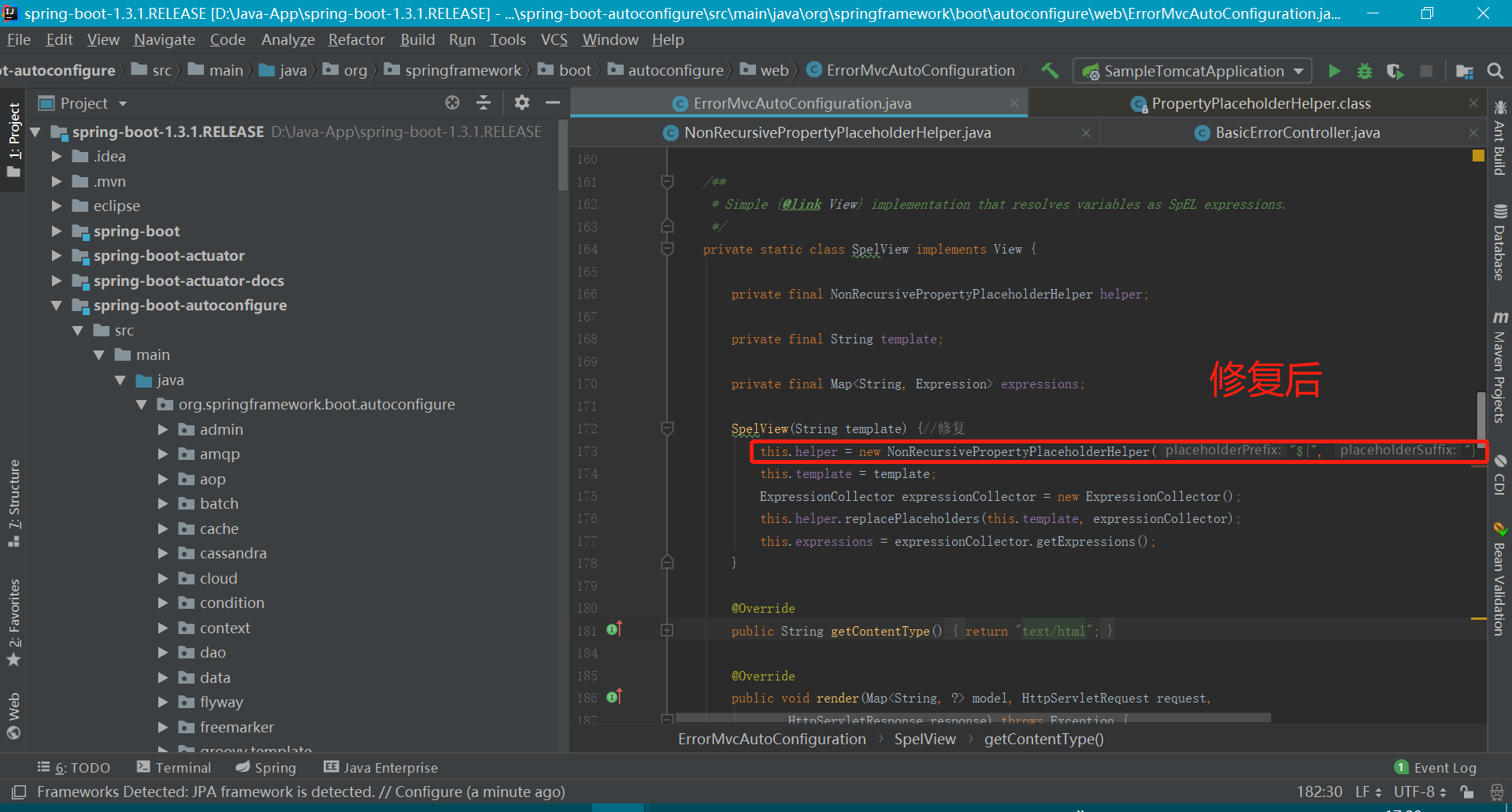Click override gutter icon on line 186
This screenshot has width=1512, height=812.
(x=614, y=696)
